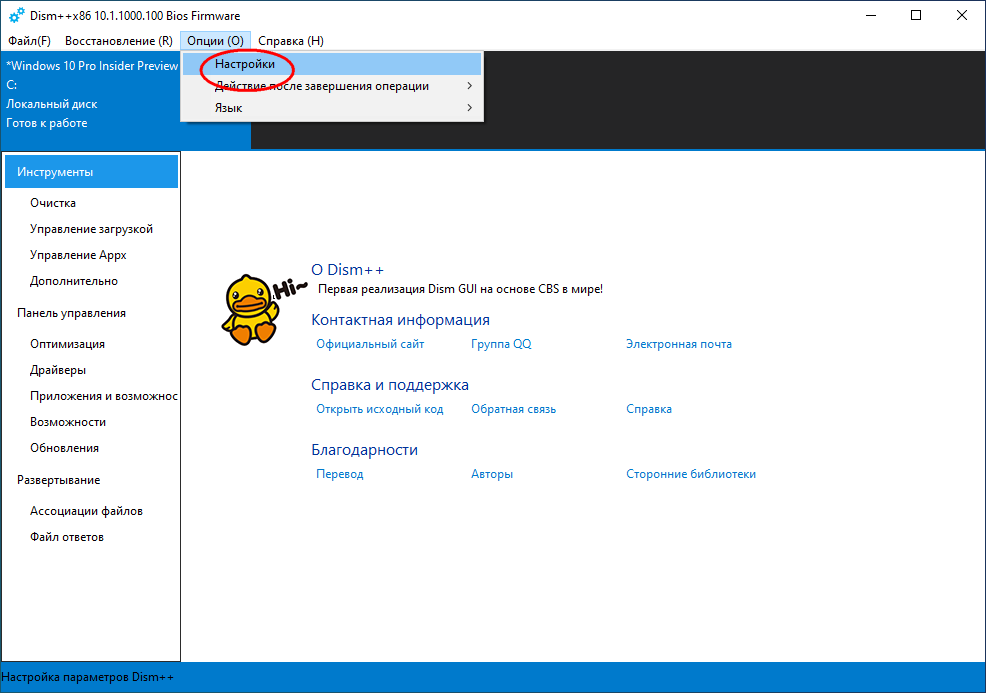
Task: Open the Группа QQ link
Action: 501,344
